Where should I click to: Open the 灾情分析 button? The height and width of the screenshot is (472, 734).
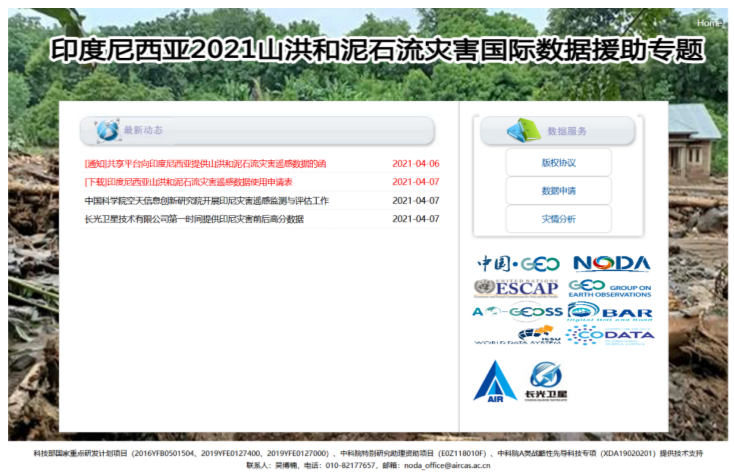coord(558,219)
